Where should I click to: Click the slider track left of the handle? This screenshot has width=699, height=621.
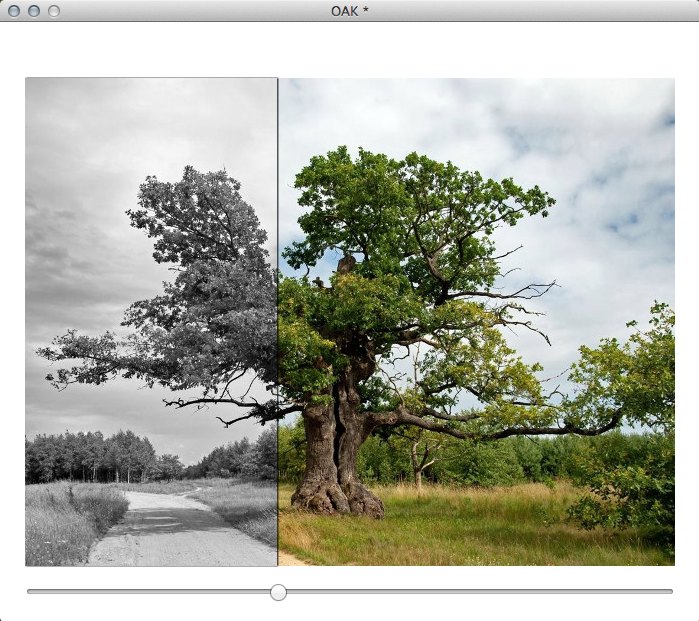150,591
